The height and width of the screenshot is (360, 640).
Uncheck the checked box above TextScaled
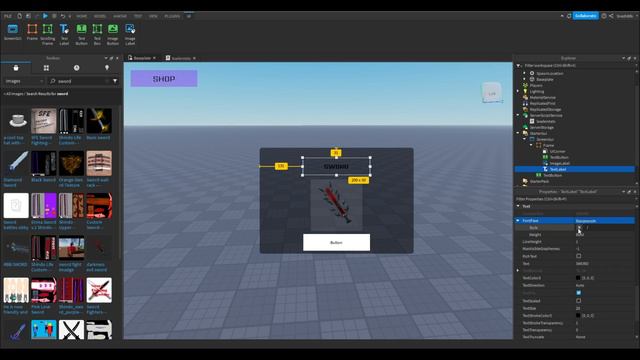[579, 293]
